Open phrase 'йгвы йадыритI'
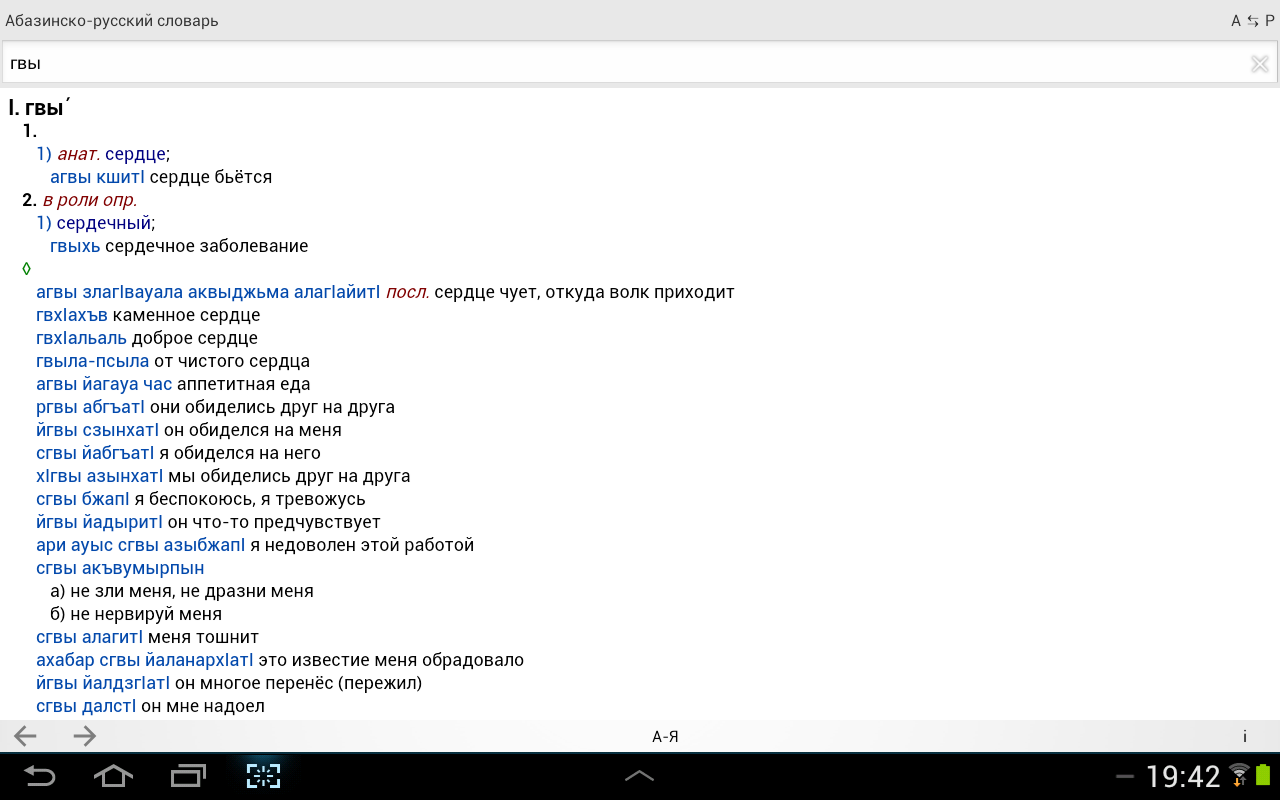The image size is (1280, 800). coord(99,522)
